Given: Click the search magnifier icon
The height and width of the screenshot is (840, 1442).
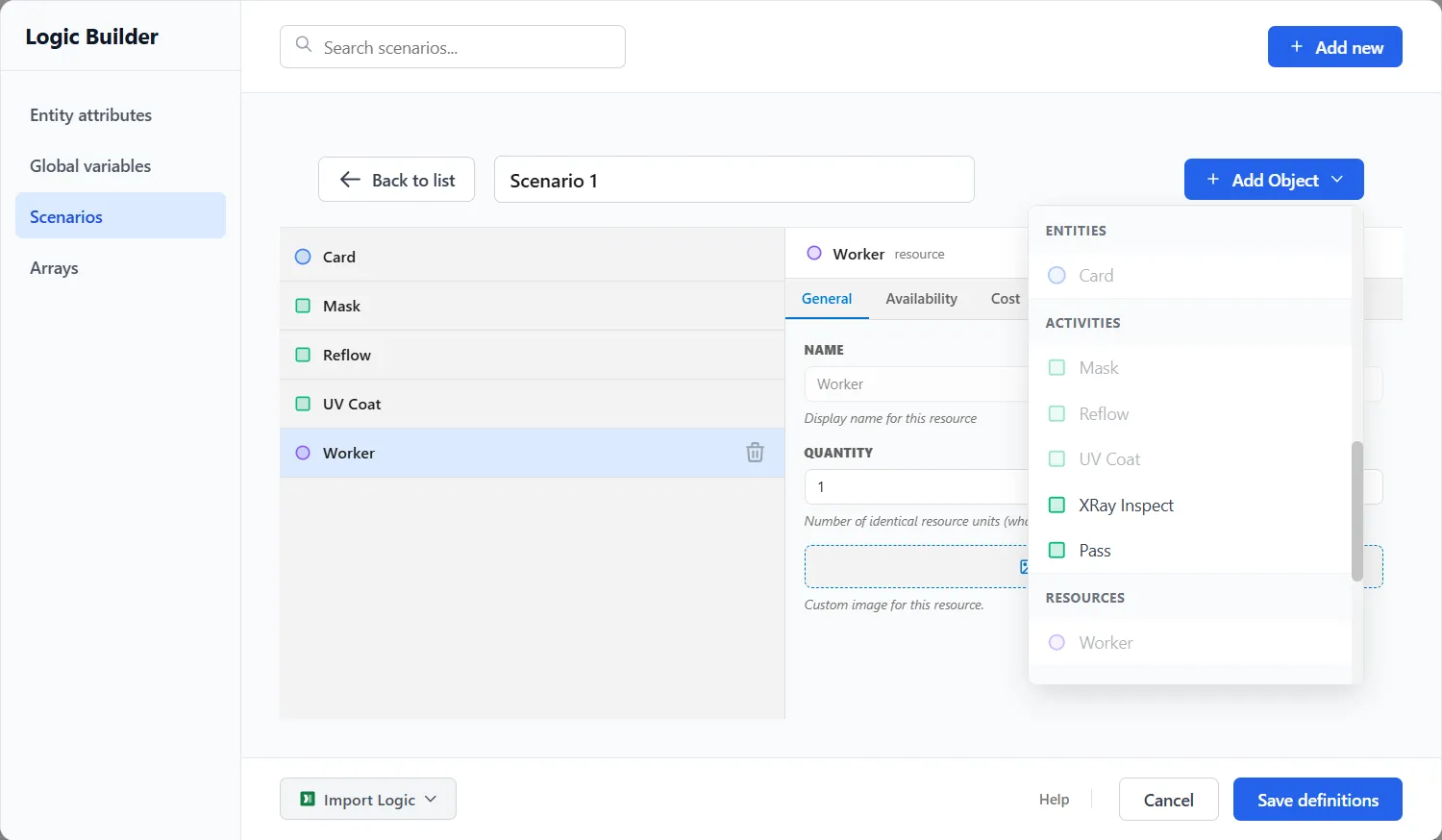Looking at the screenshot, I should (x=304, y=45).
